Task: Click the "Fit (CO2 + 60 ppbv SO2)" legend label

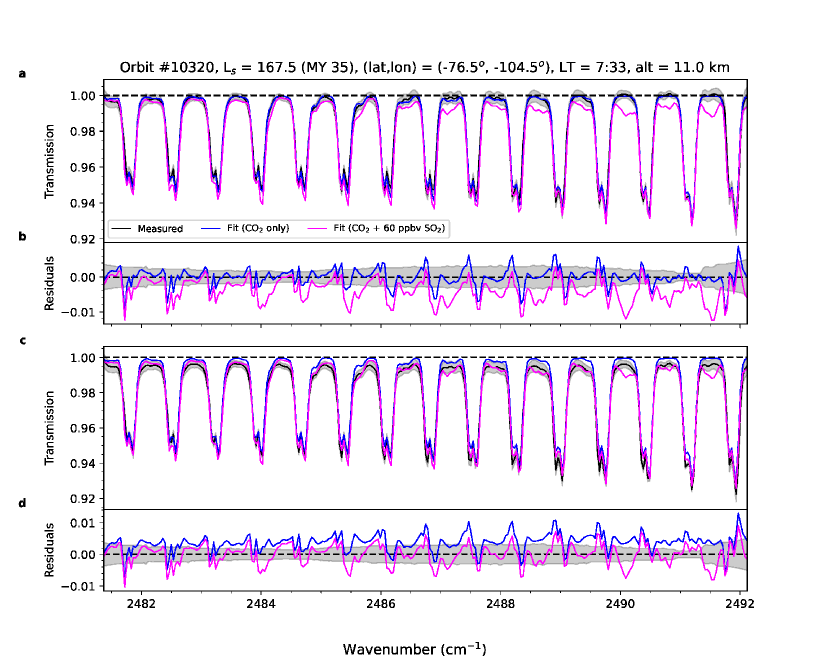Action: (389, 229)
